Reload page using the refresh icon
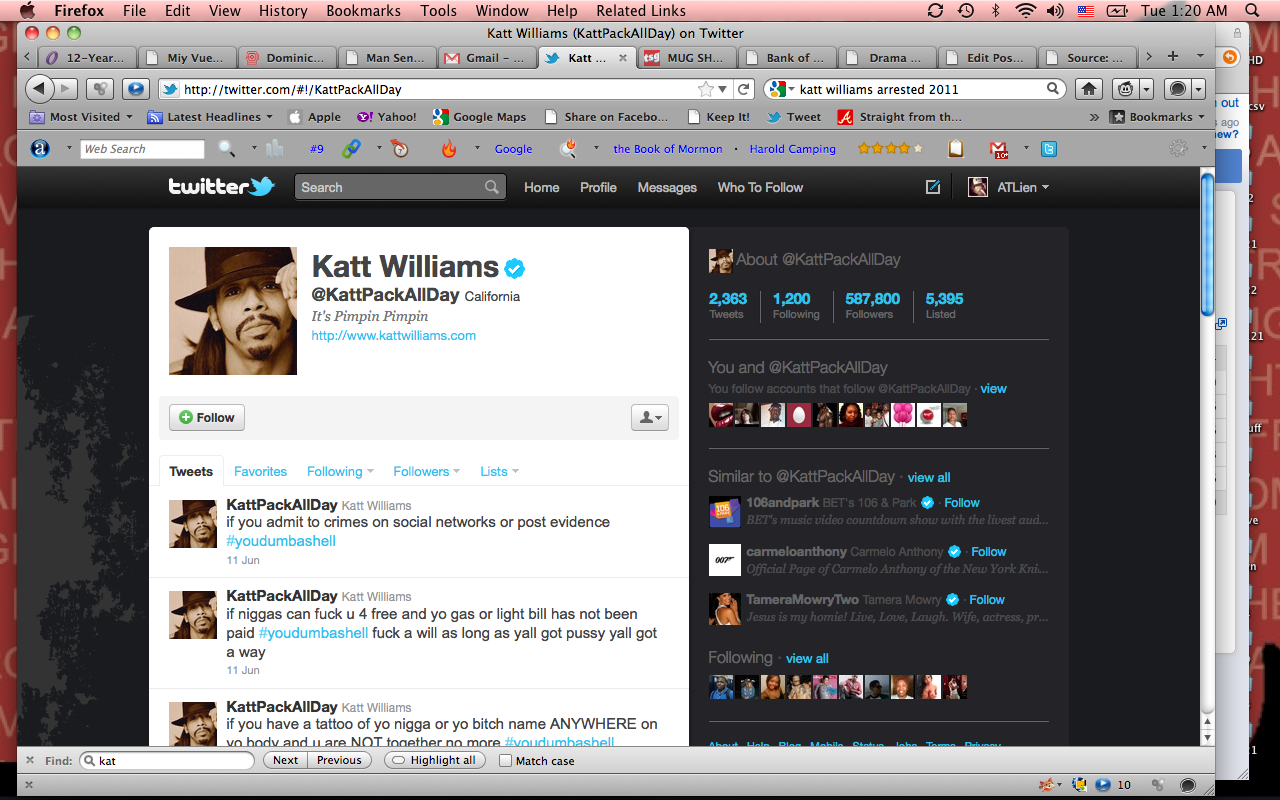This screenshot has width=1280, height=800. 744,89
